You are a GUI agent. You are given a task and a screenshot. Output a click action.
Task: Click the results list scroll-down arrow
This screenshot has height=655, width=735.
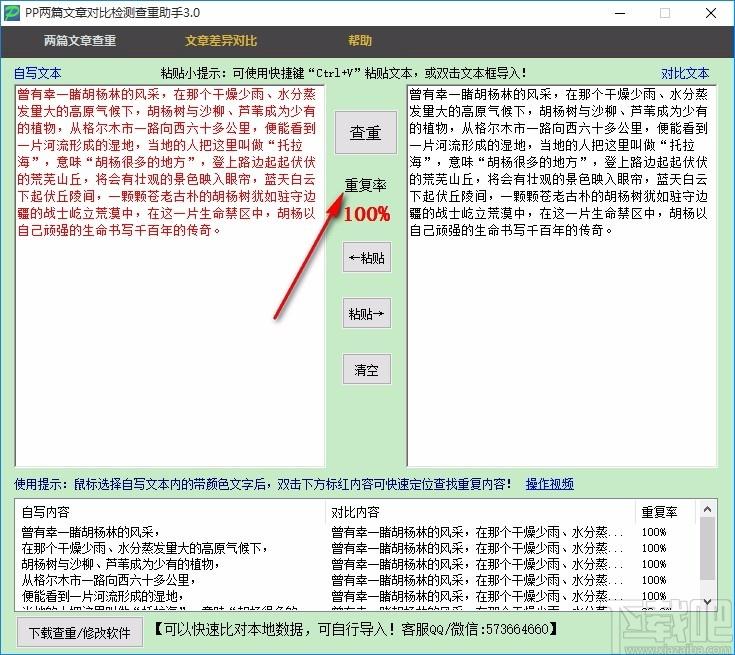pos(708,602)
